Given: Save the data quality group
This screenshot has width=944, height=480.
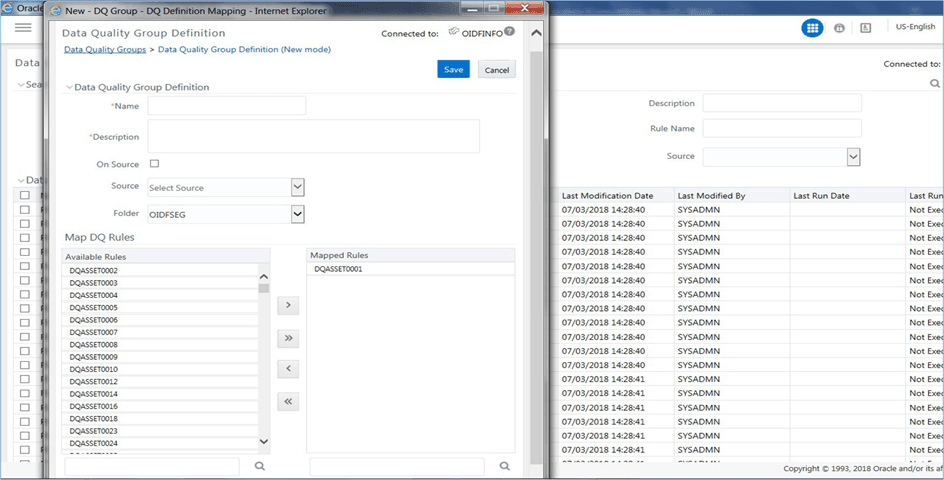Looking at the screenshot, I should (x=453, y=69).
